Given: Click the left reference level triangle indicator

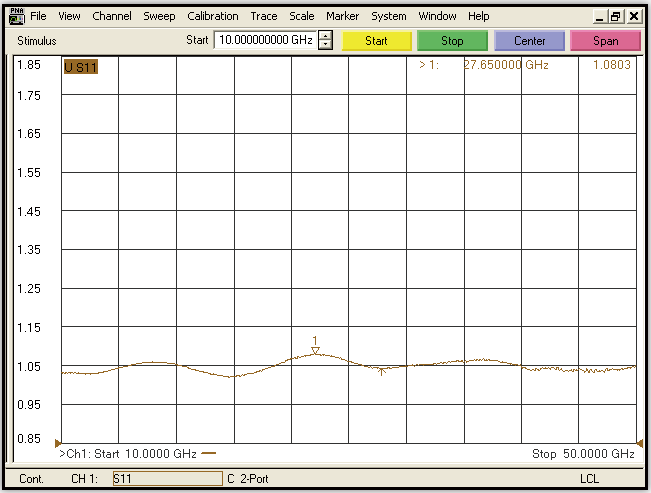Looking at the screenshot, I should pyautogui.click(x=58, y=443).
